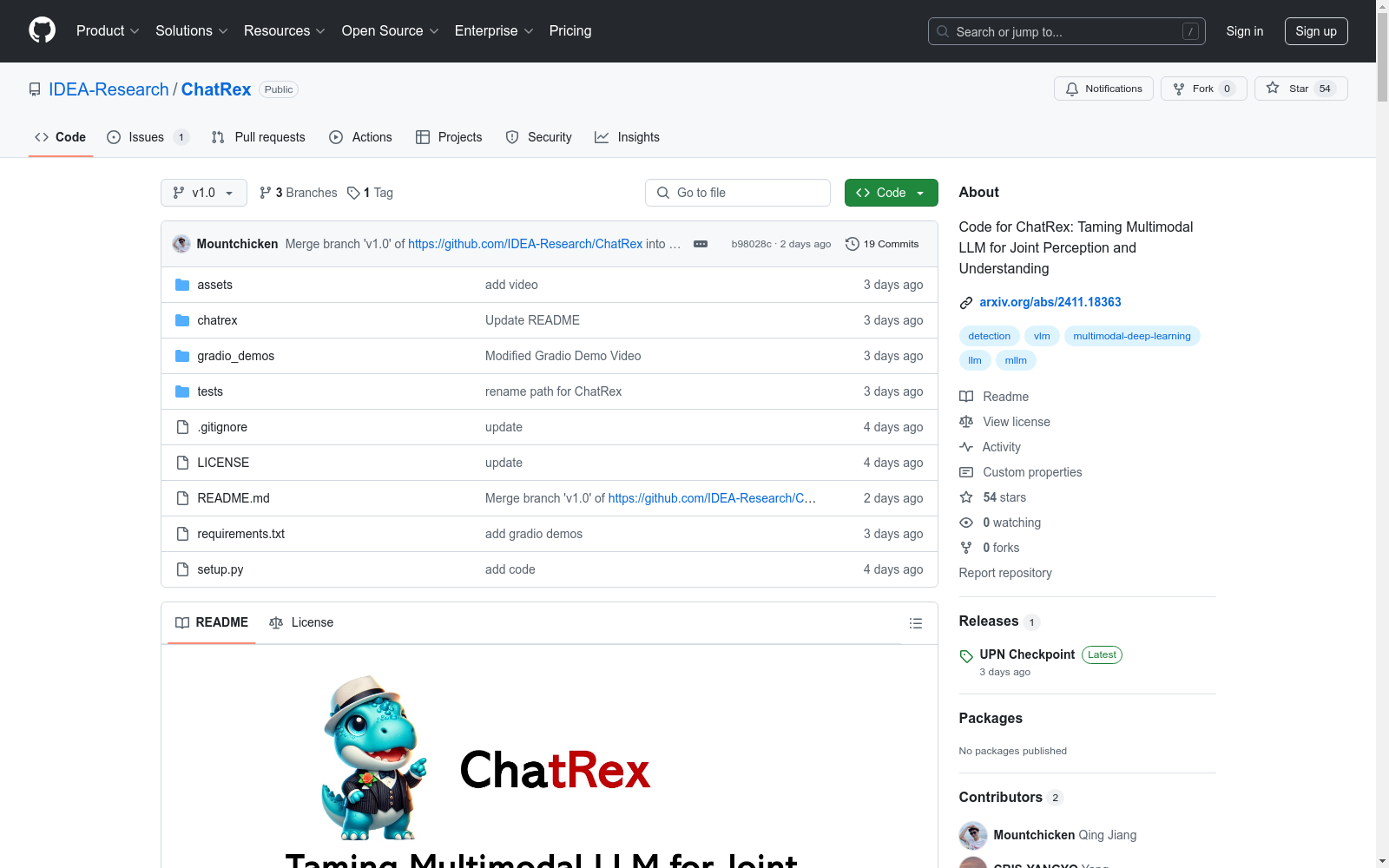Click the README.md file icon
The image size is (1389, 868).
(182, 498)
